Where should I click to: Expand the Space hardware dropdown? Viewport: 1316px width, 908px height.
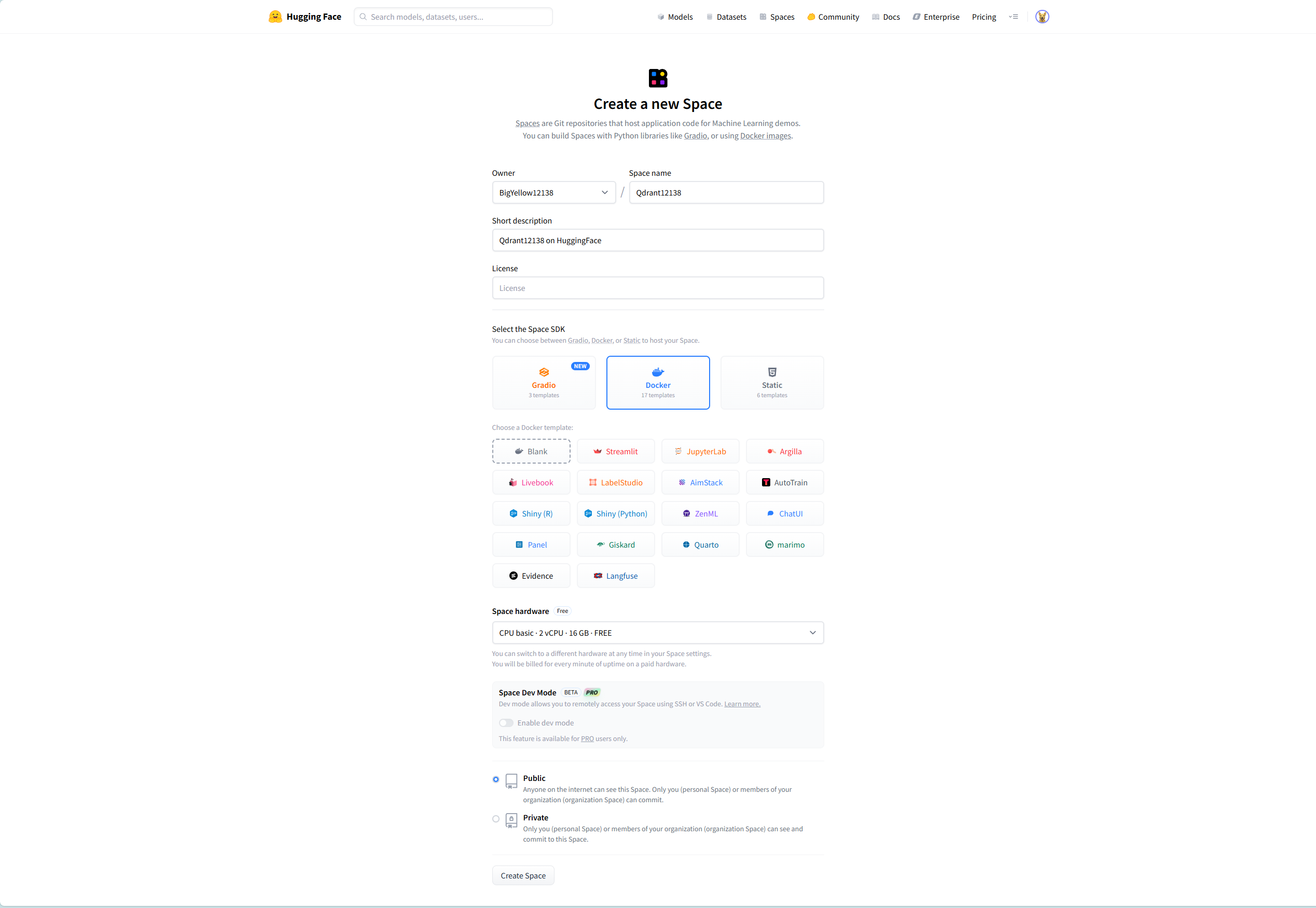657,633
